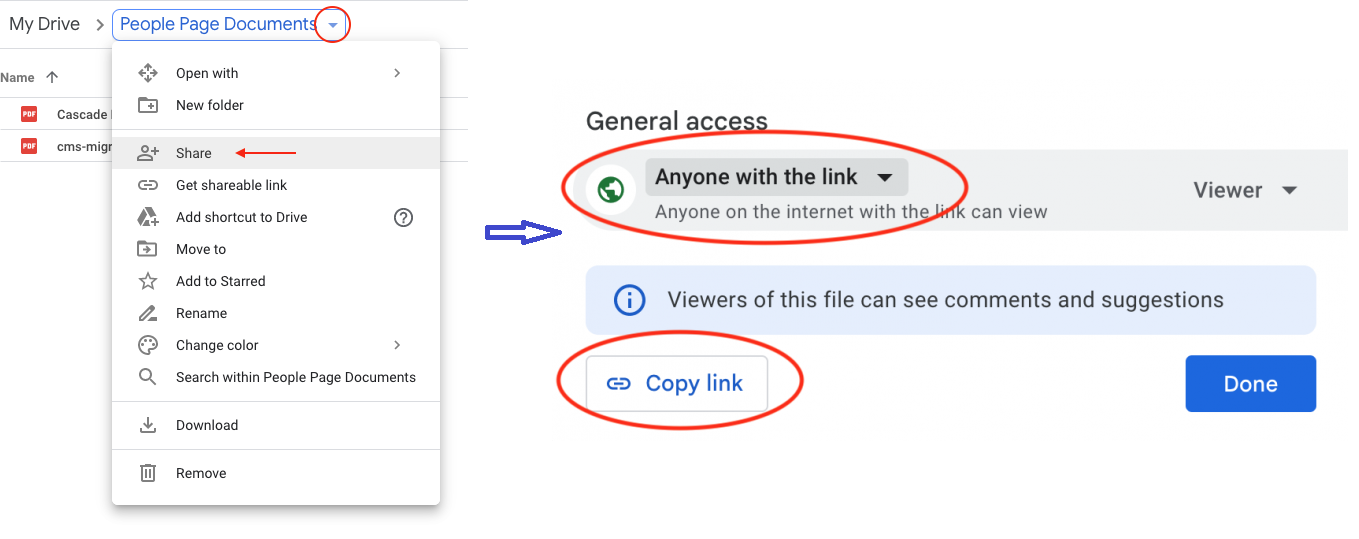
Task: Click the Download arrow icon
Action: 147,425
